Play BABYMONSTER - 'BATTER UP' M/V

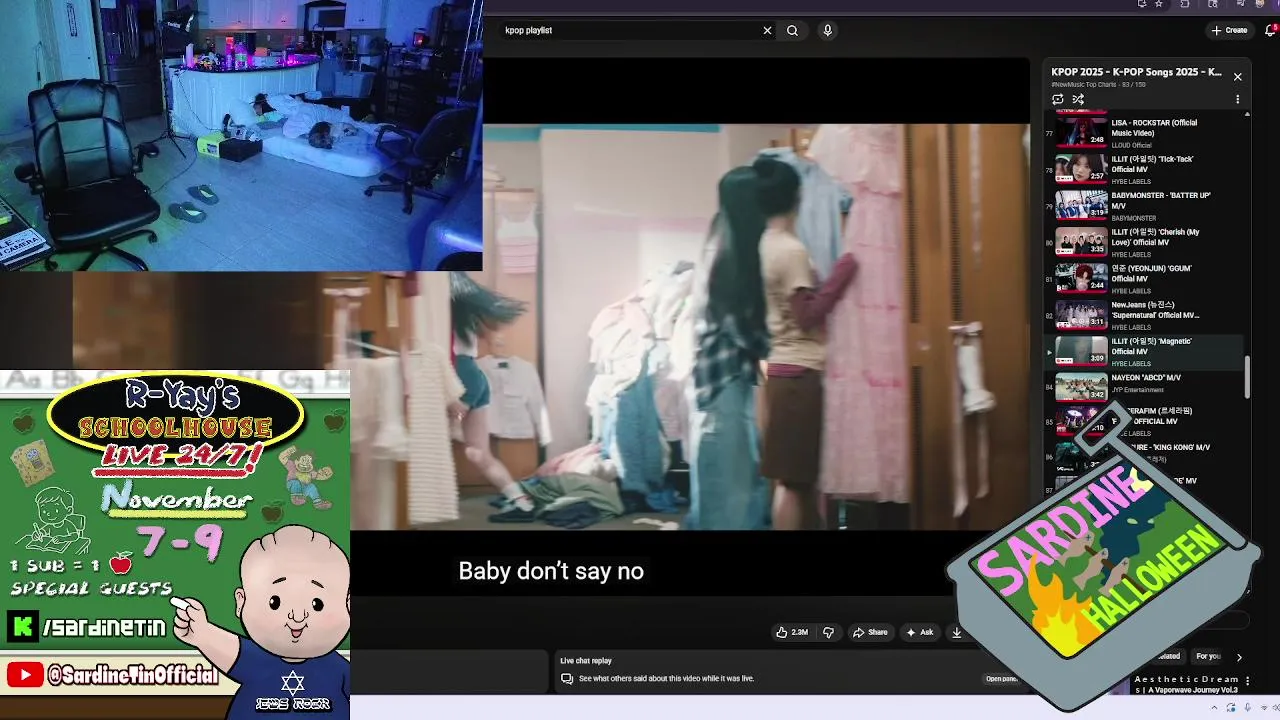click(x=1145, y=205)
